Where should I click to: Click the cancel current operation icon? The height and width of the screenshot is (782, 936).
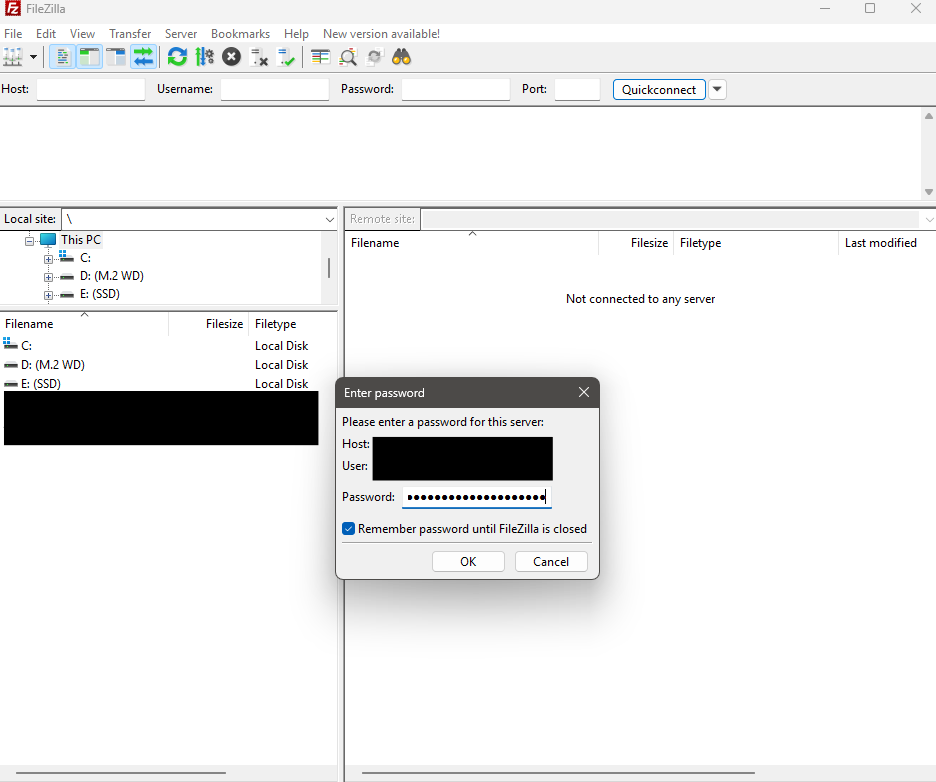232,57
